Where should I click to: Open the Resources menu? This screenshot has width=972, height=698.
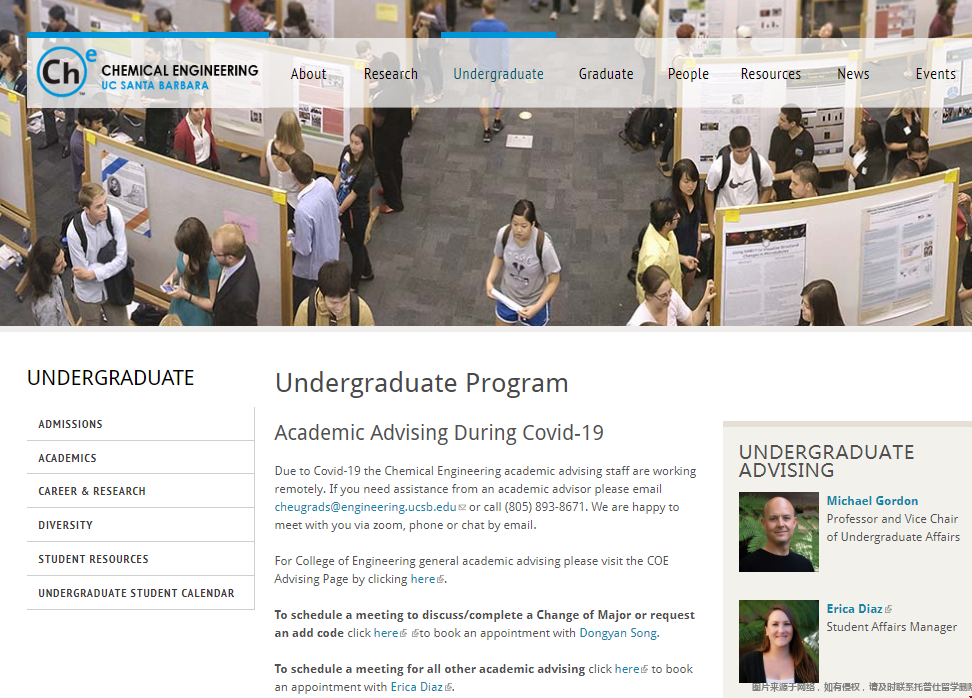[770, 74]
